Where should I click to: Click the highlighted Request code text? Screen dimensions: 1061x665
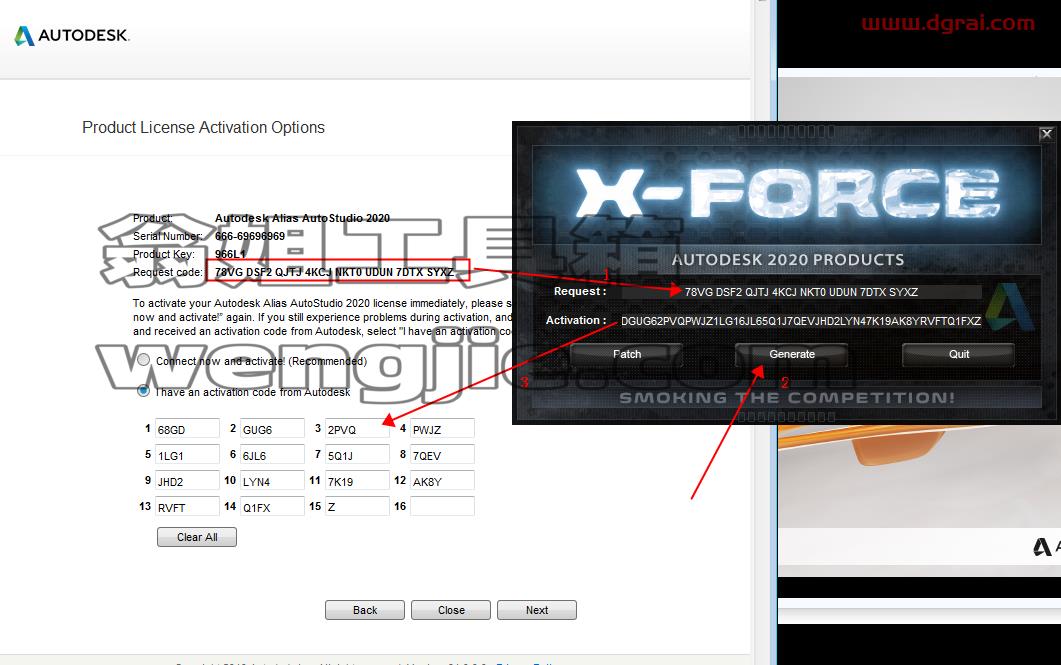pyautogui.click(x=334, y=272)
